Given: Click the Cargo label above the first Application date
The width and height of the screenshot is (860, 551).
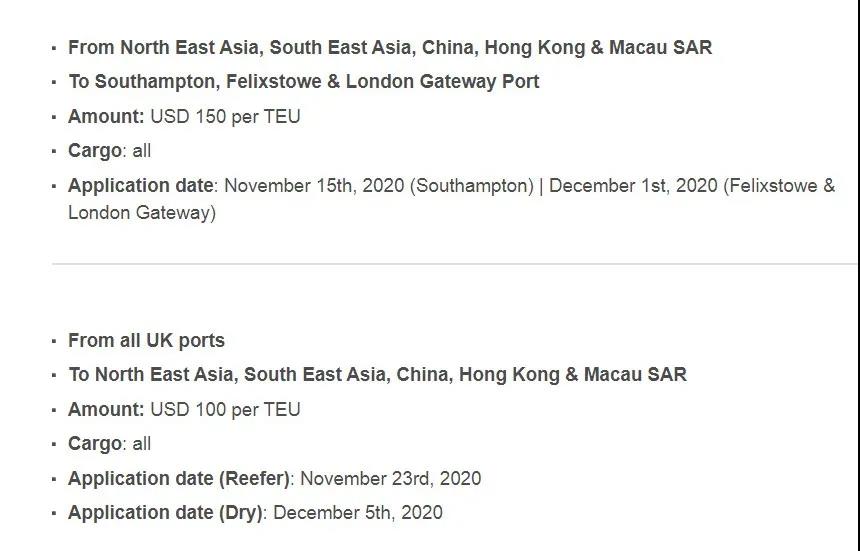Looking at the screenshot, I should (x=94, y=151).
